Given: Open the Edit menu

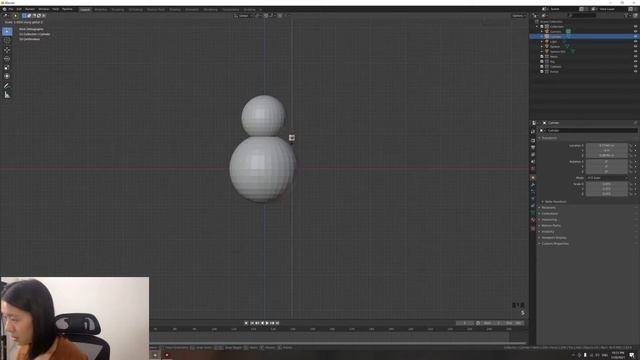Looking at the screenshot, I should 19,9.
